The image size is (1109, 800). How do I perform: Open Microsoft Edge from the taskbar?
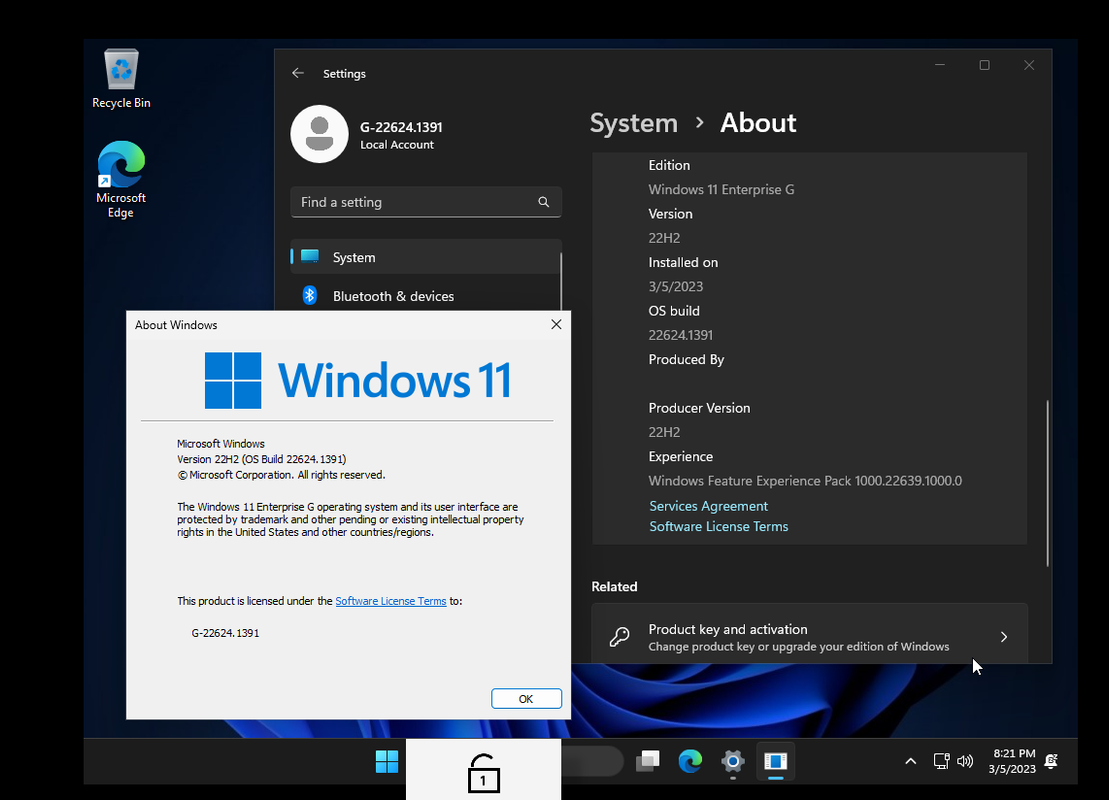[x=690, y=761]
